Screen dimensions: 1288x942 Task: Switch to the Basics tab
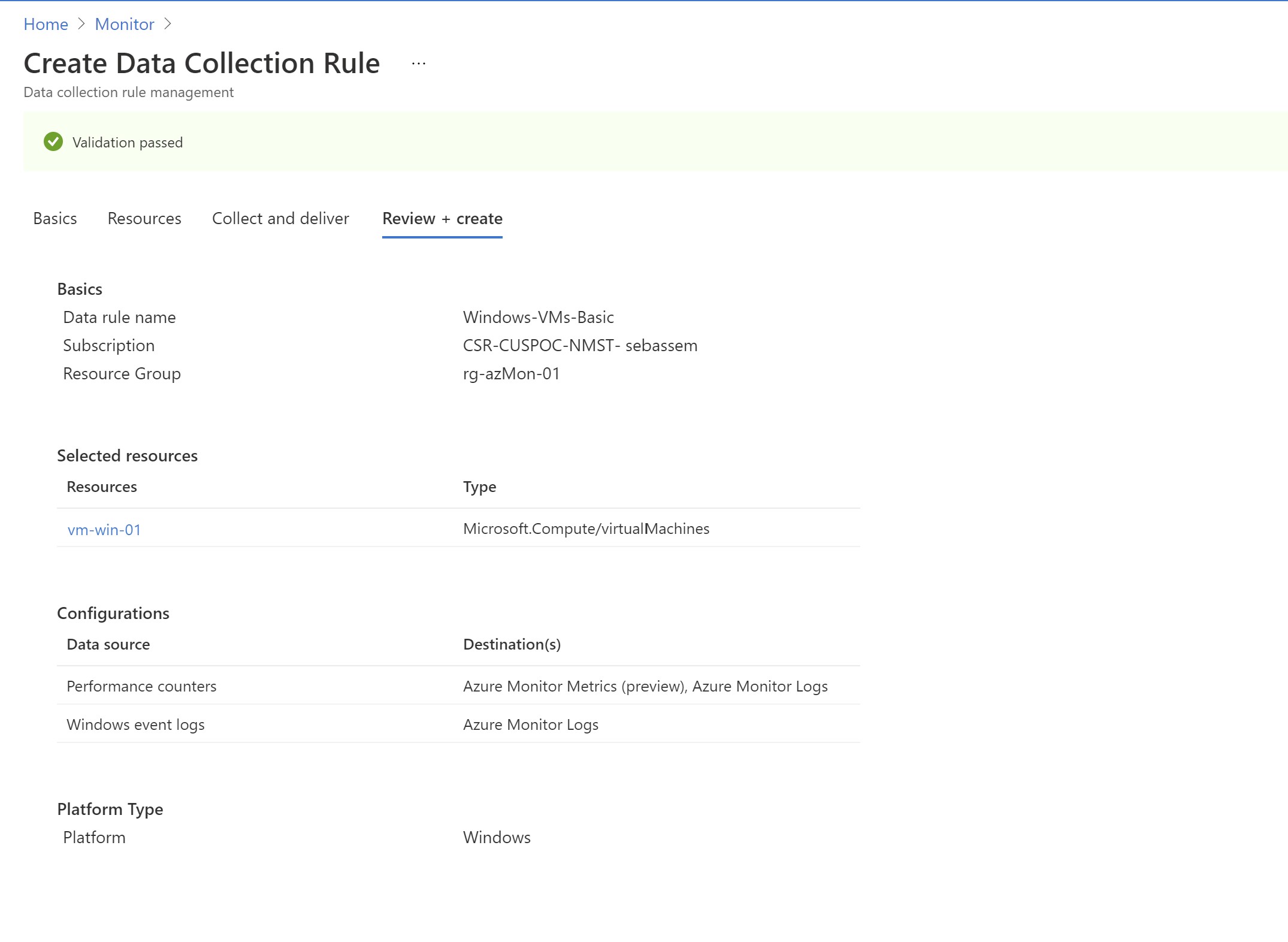tap(55, 219)
